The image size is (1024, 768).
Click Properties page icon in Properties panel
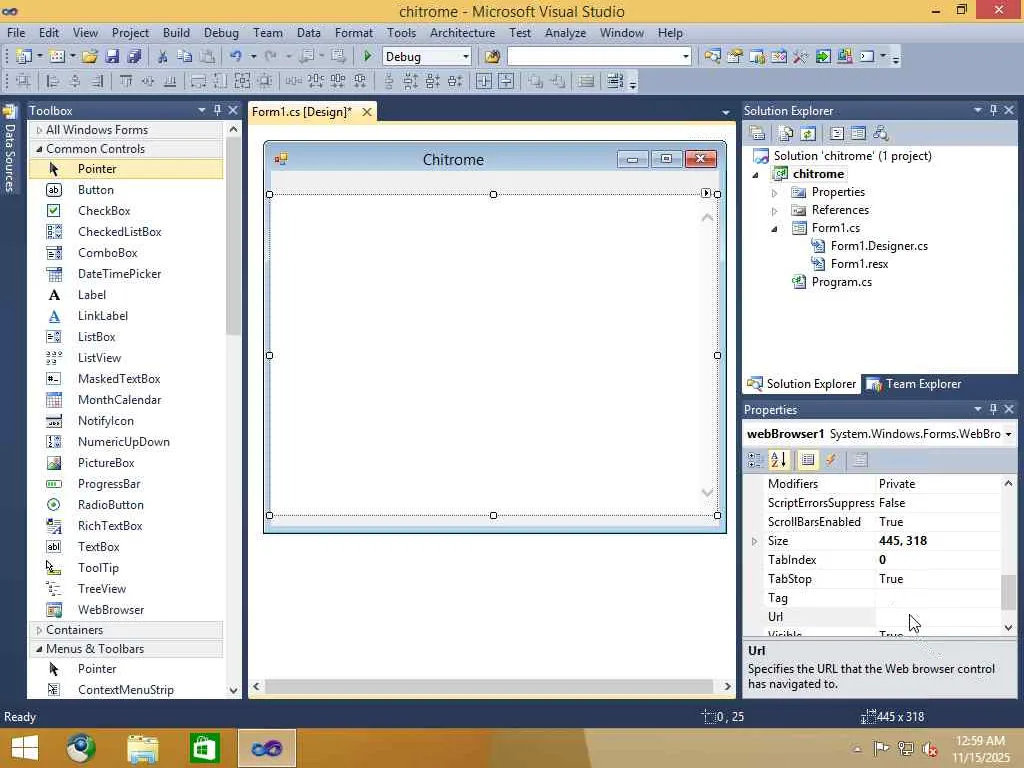tap(861, 460)
